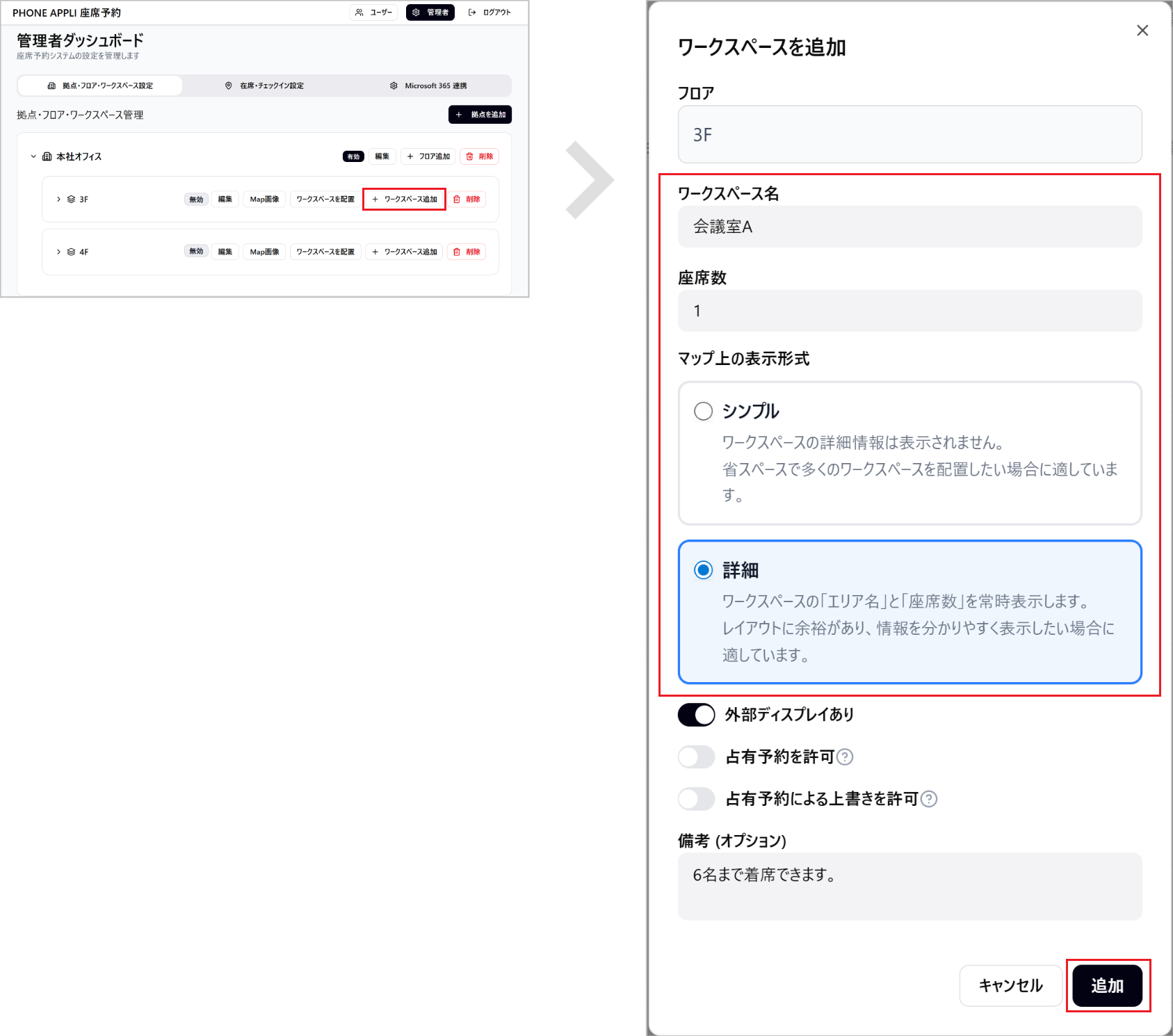Enable the 占有予約による上書きを許可 switch

point(697,799)
